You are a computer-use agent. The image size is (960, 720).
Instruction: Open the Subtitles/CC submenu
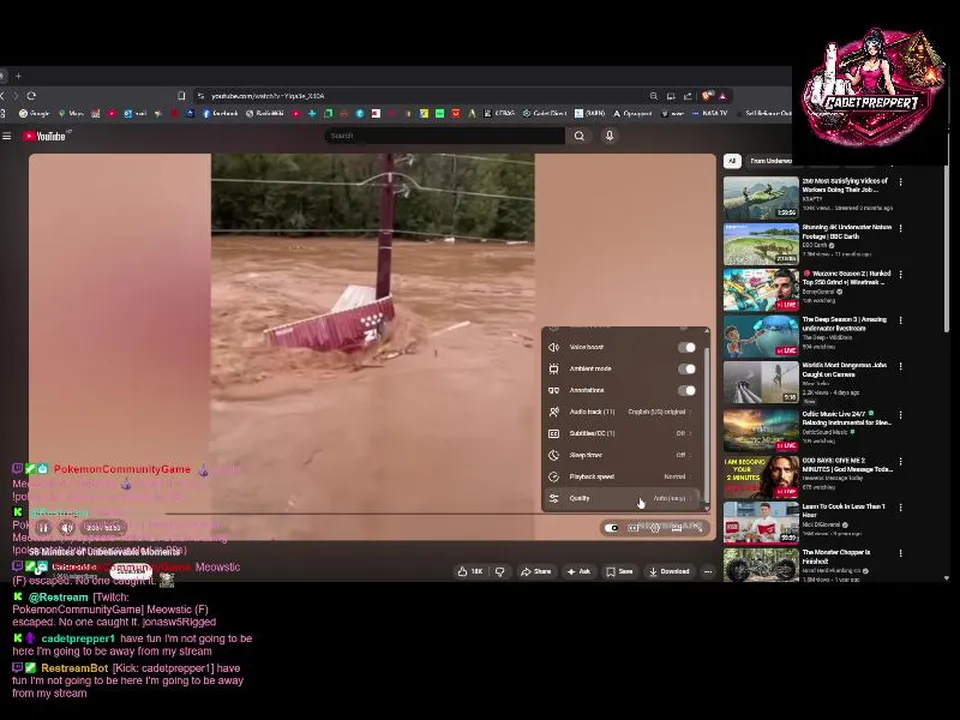(x=622, y=433)
